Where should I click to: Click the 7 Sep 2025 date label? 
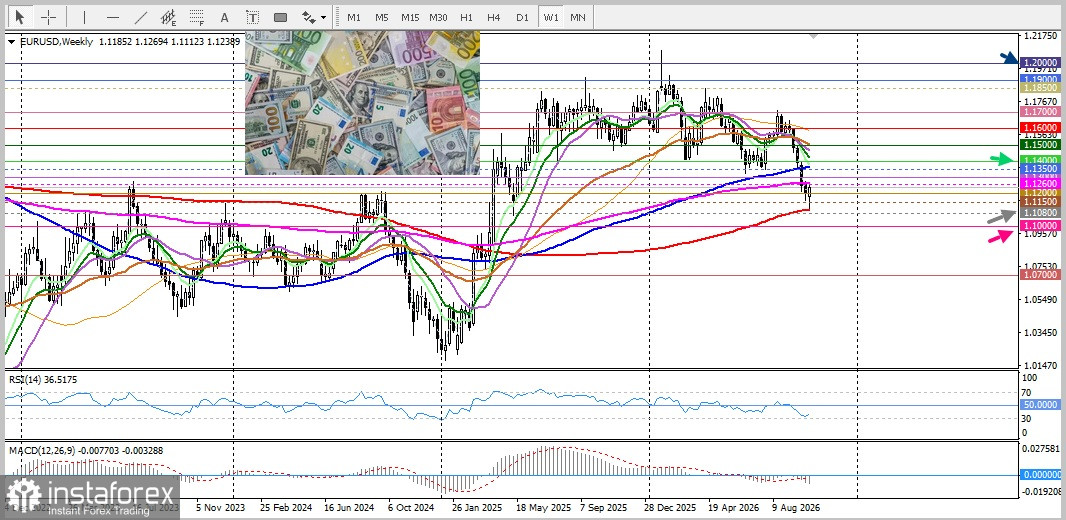pos(604,507)
